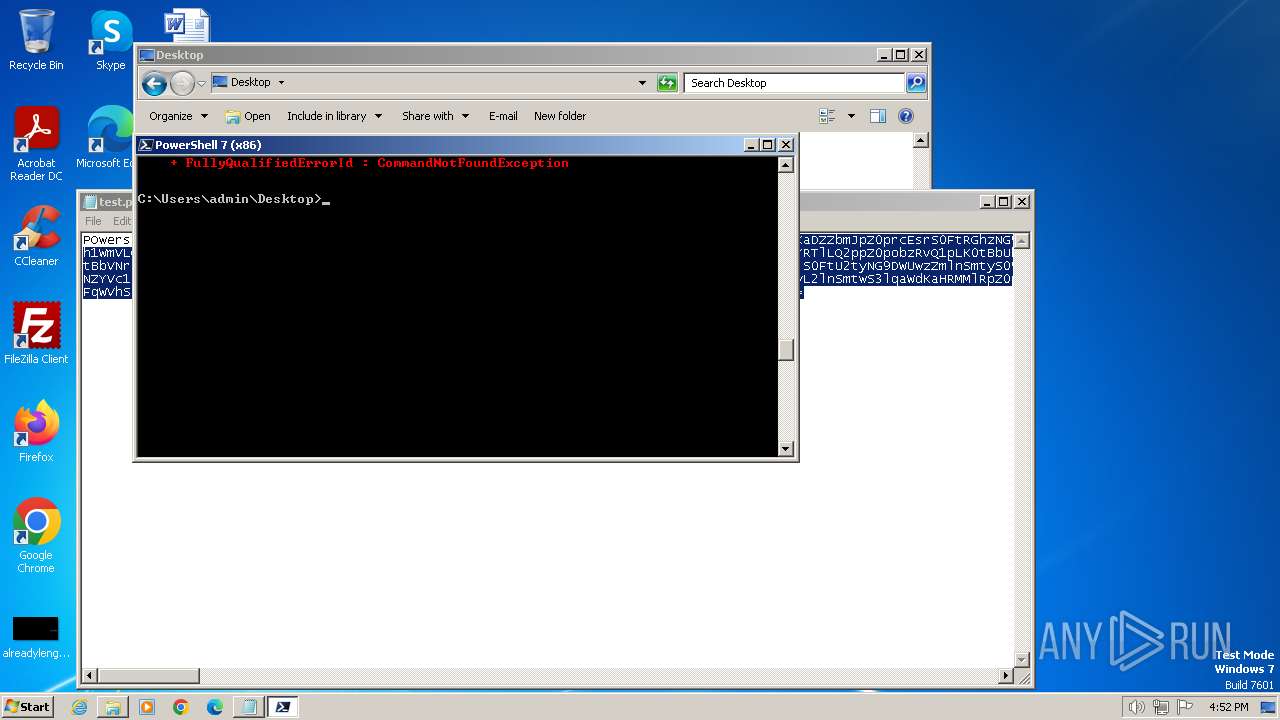The width and height of the screenshot is (1280, 720).
Task: Refresh the Desktop folder in Explorer
Action: point(667,83)
